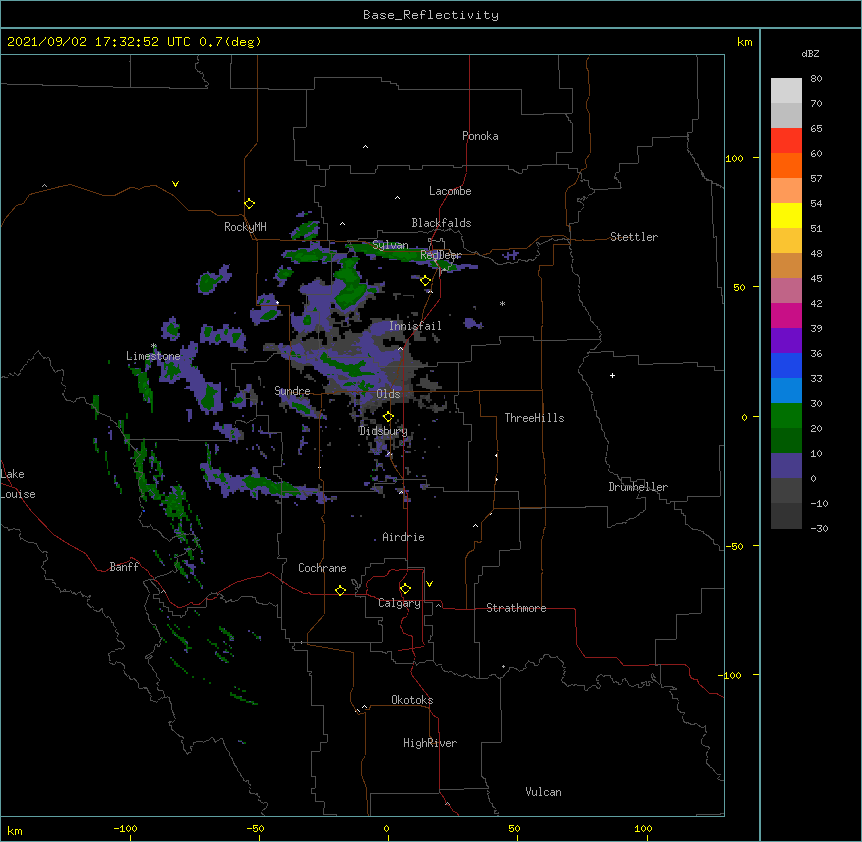The width and height of the screenshot is (862, 842).
Task: Select the Didsbury town label
Action: click(383, 431)
